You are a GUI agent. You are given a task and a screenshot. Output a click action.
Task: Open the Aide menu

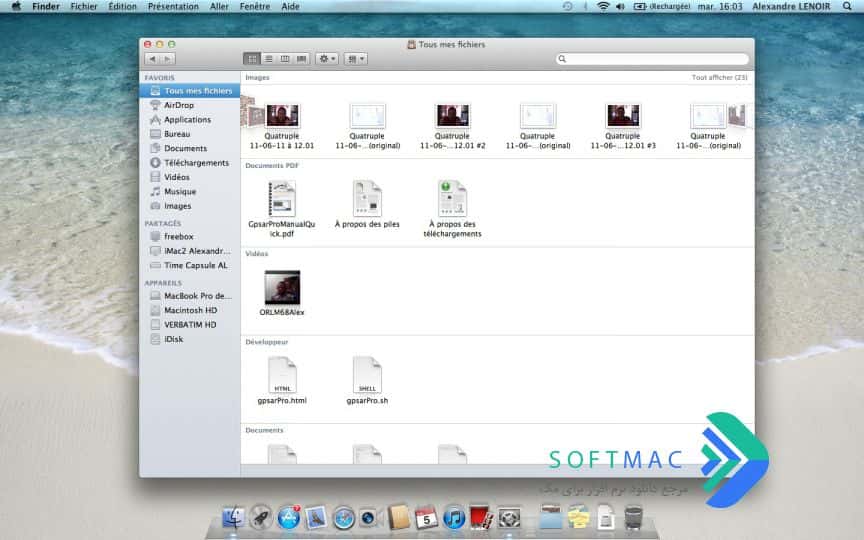tap(290, 7)
